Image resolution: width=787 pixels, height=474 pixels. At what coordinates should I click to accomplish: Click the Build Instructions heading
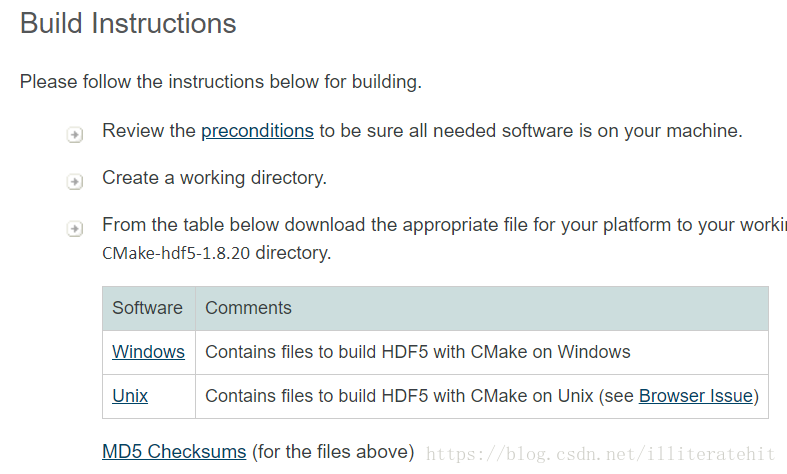coord(128,24)
